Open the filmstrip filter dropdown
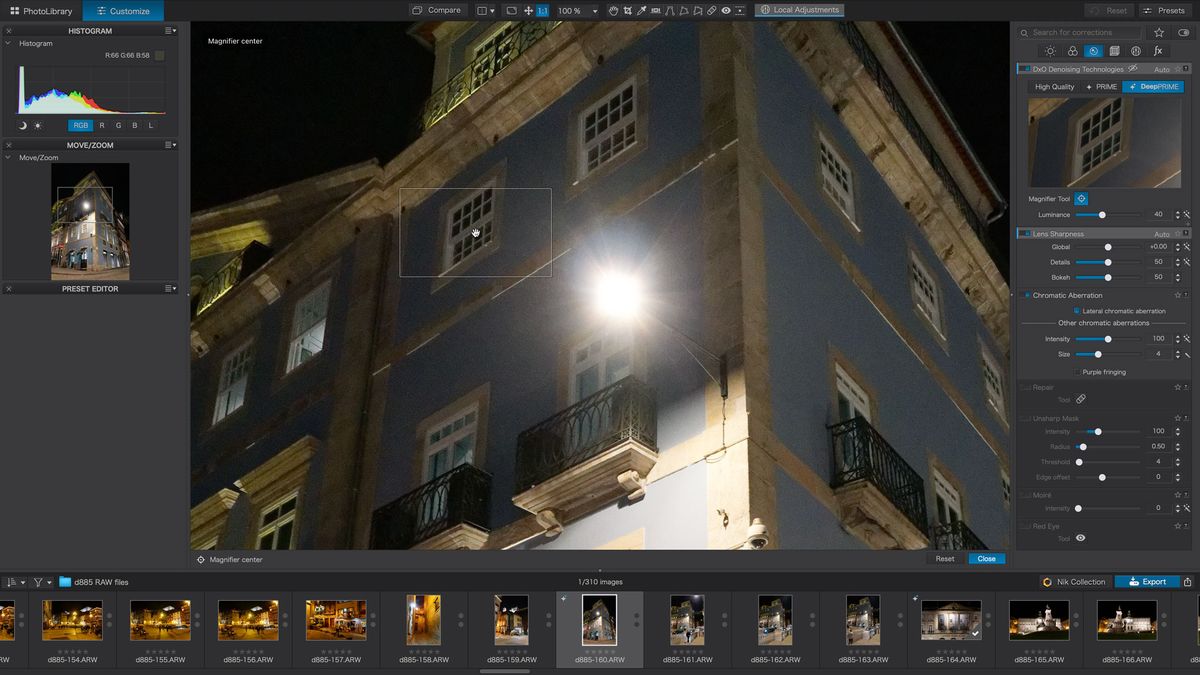Screen dimensions: 1200x675 click(x=41, y=582)
